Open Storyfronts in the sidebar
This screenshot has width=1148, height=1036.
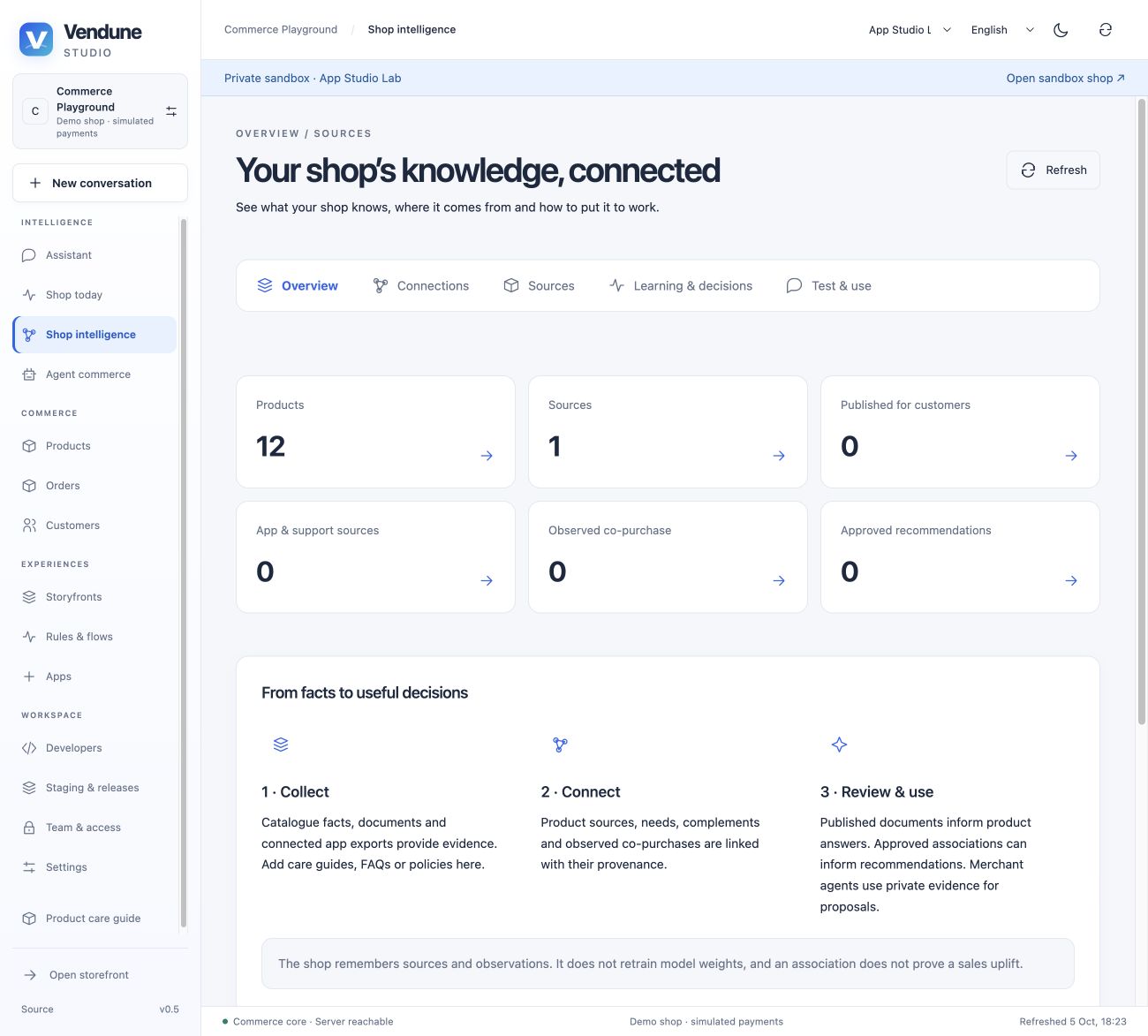point(94,597)
